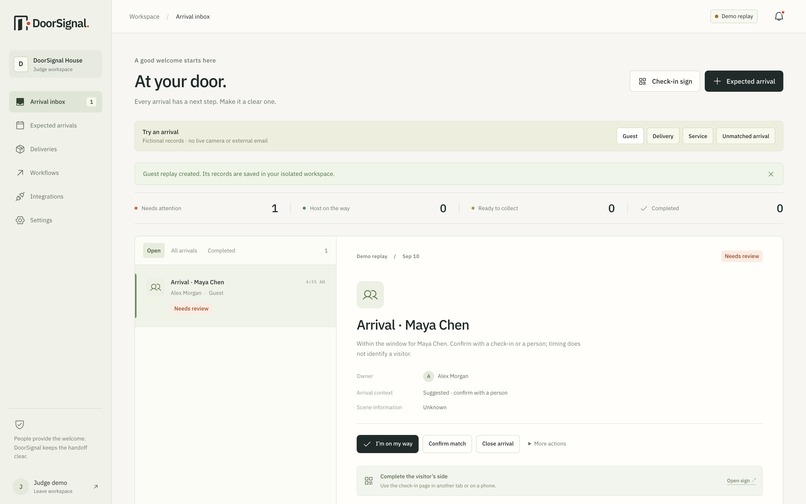Click the Demo replay breadcrumb in detail panel

click(372, 256)
